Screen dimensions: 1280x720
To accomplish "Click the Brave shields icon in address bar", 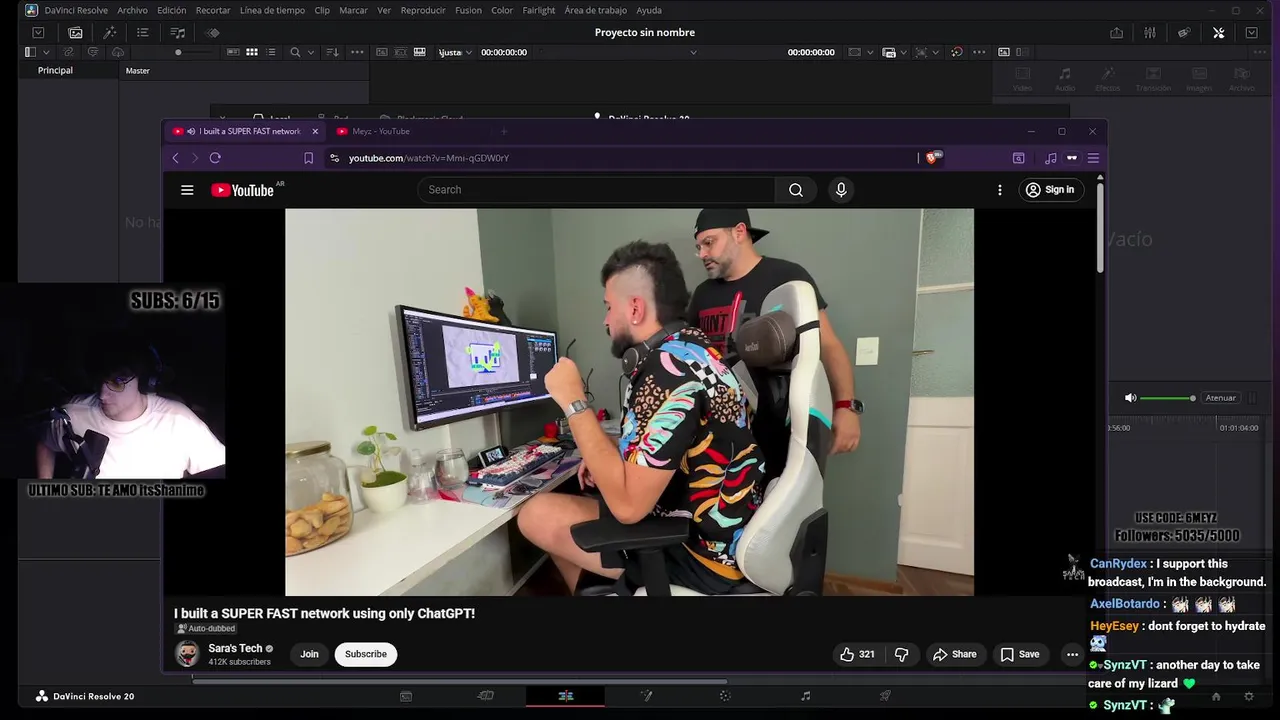I will [x=932, y=158].
